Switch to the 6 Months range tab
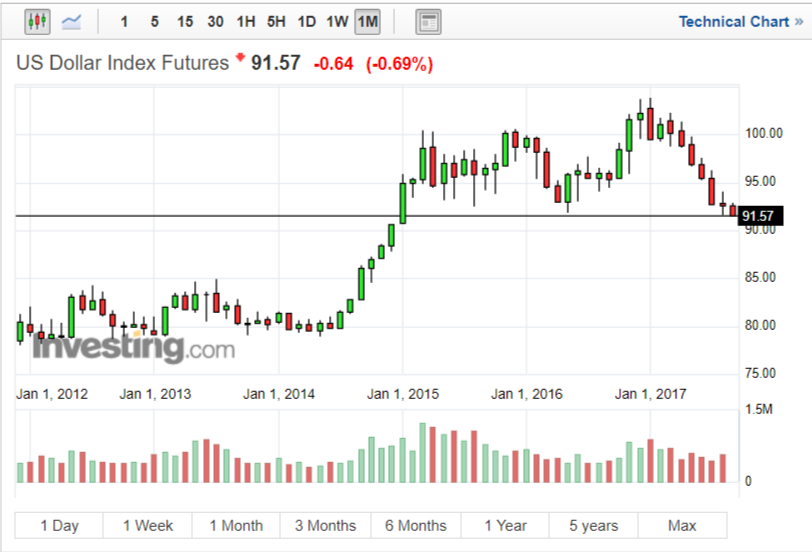The image size is (812, 552). tap(415, 525)
